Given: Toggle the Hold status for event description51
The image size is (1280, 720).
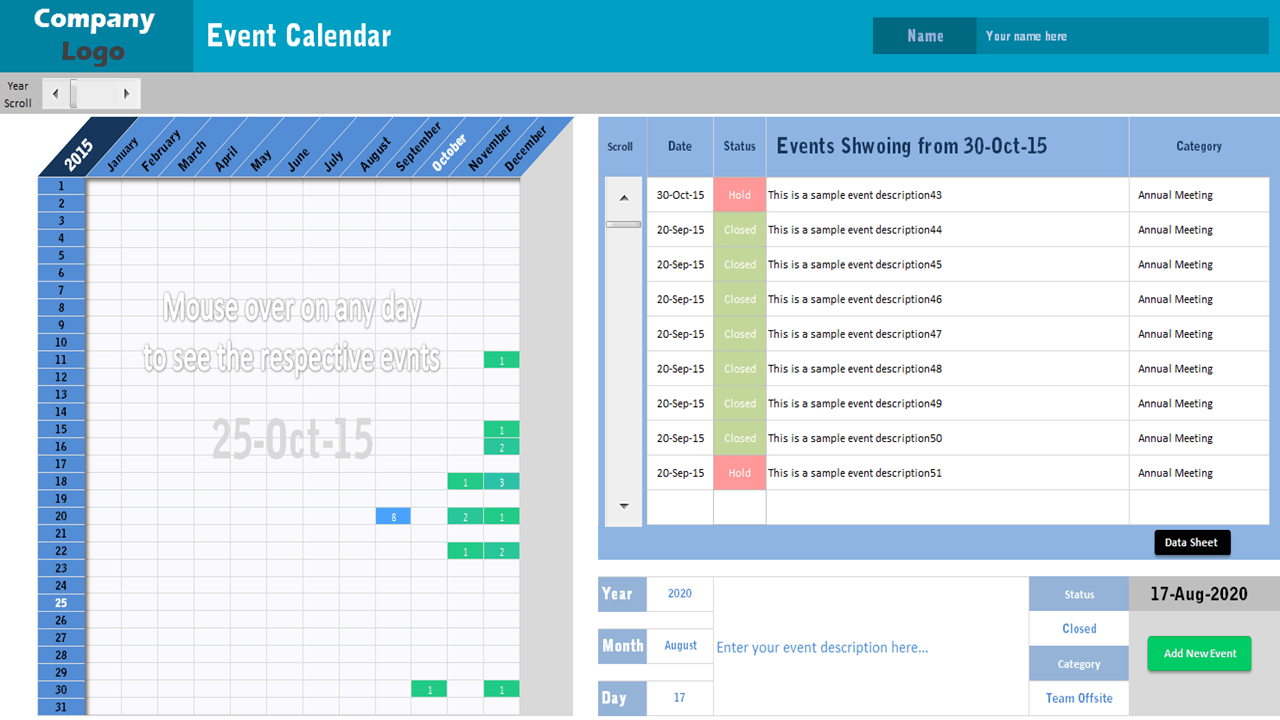Looking at the screenshot, I should 739,472.
